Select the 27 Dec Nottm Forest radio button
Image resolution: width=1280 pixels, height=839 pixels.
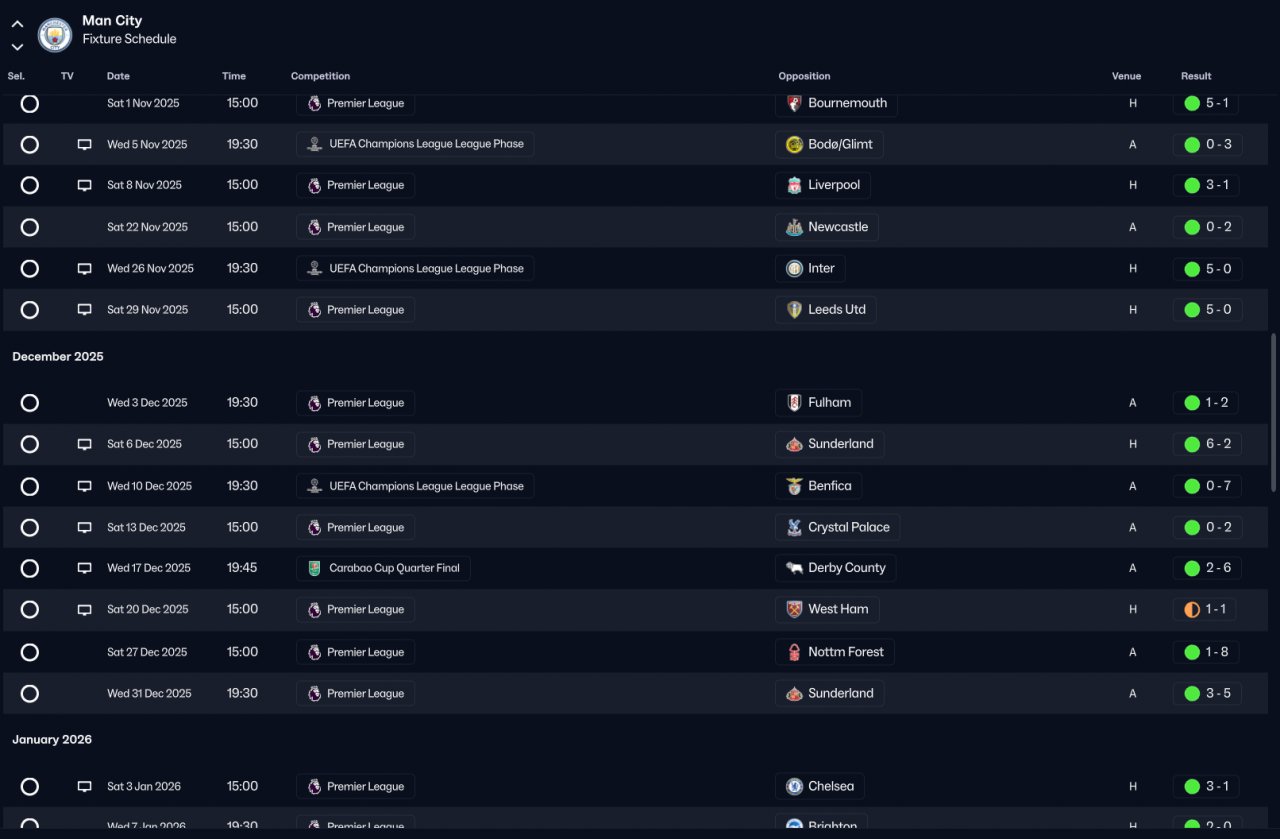tap(30, 653)
